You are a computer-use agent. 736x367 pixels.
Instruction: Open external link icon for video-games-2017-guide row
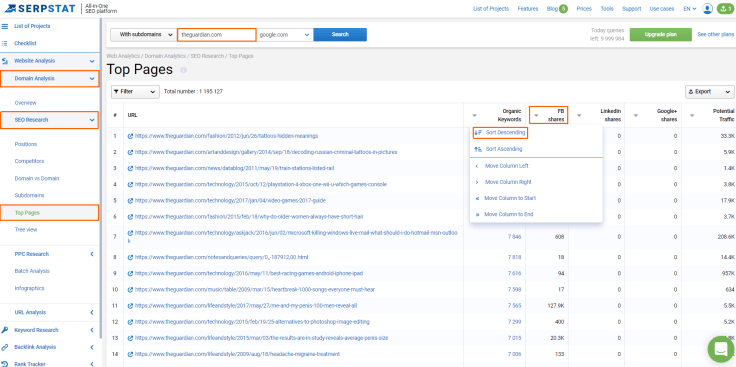point(130,200)
